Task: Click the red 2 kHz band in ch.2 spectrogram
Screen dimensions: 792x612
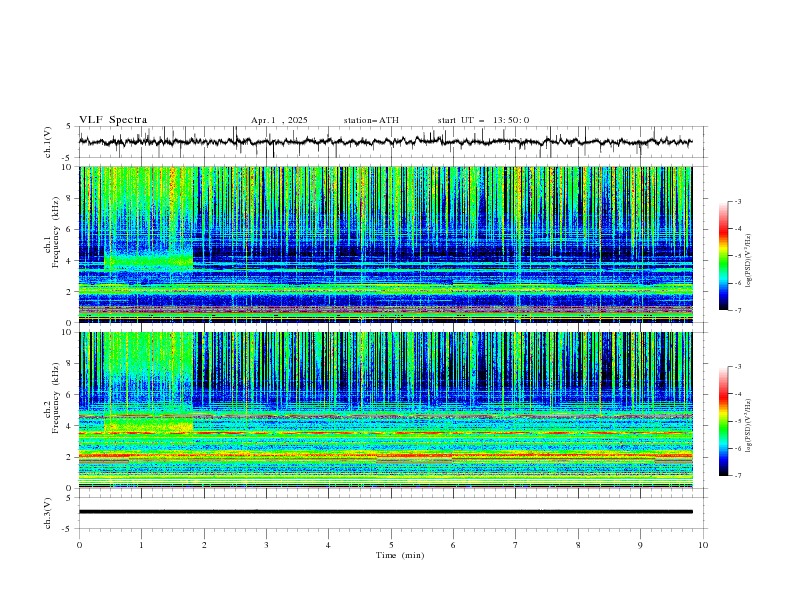Action: point(385,455)
